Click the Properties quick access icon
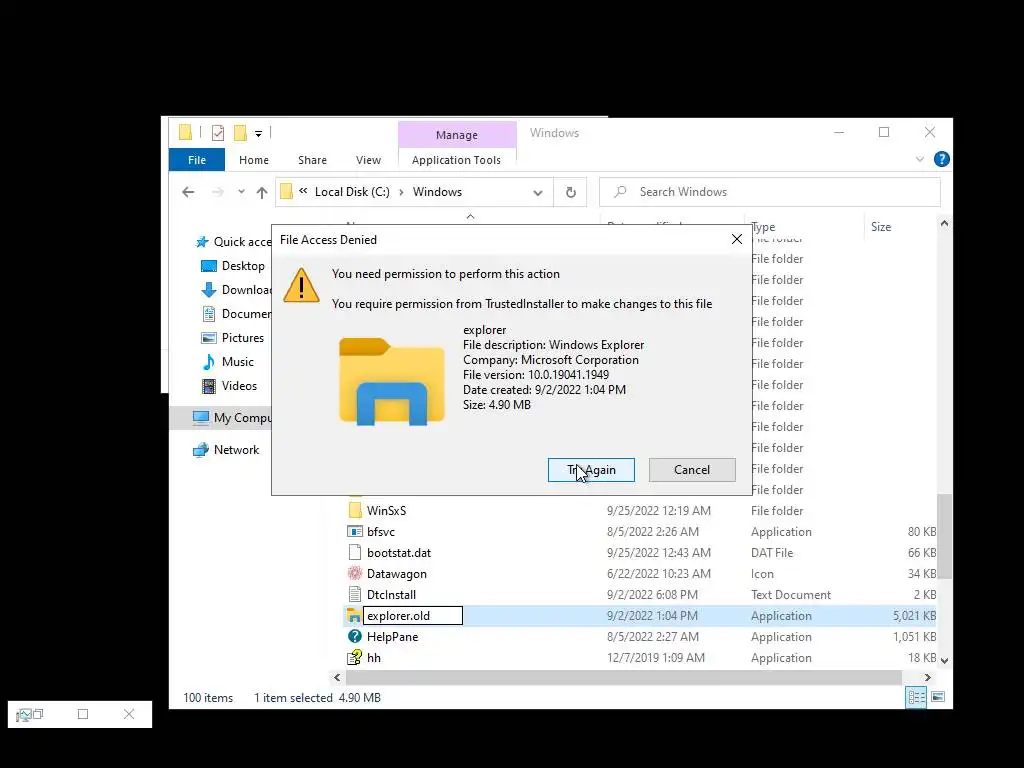Viewport: 1024px width, 768px height. tap(218, 133)
